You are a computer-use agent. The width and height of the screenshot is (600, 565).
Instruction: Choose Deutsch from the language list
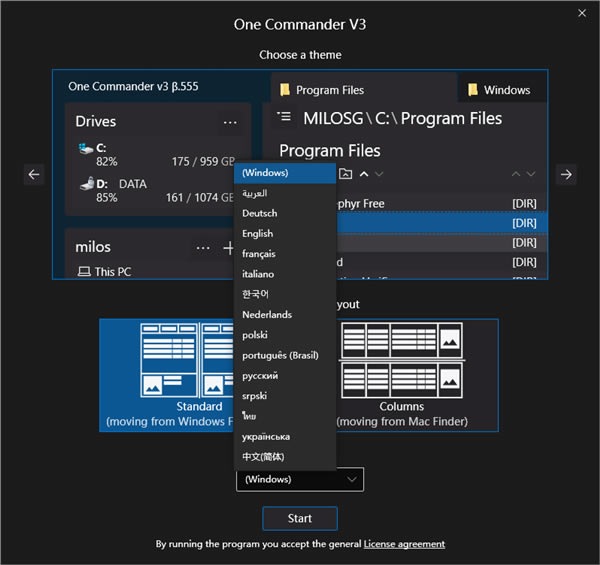[x=259, y=213]
